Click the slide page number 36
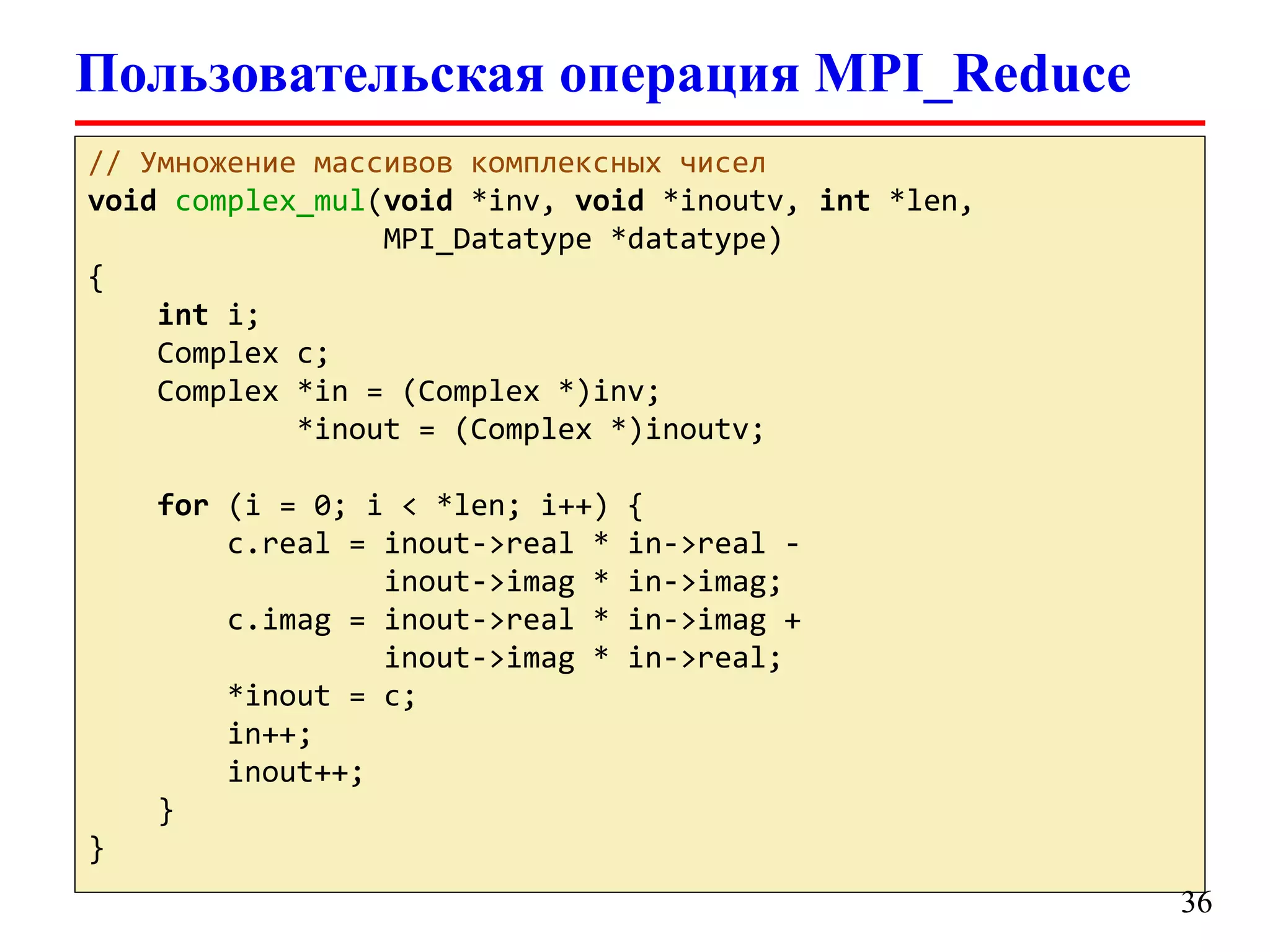Screen dimensions: 1270x952 pos(1196,903)
